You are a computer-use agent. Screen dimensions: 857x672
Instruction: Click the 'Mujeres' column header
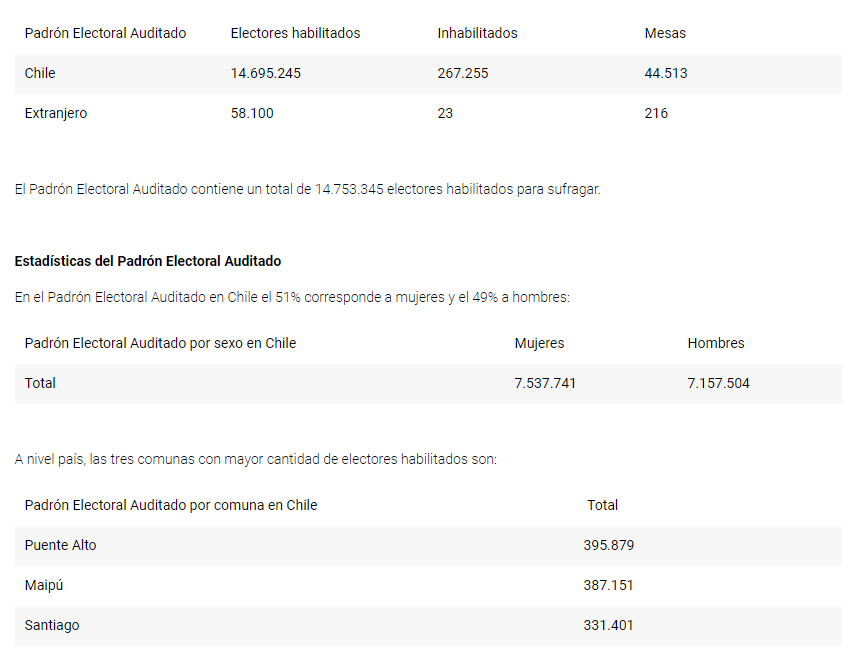(x=539, y=343)
